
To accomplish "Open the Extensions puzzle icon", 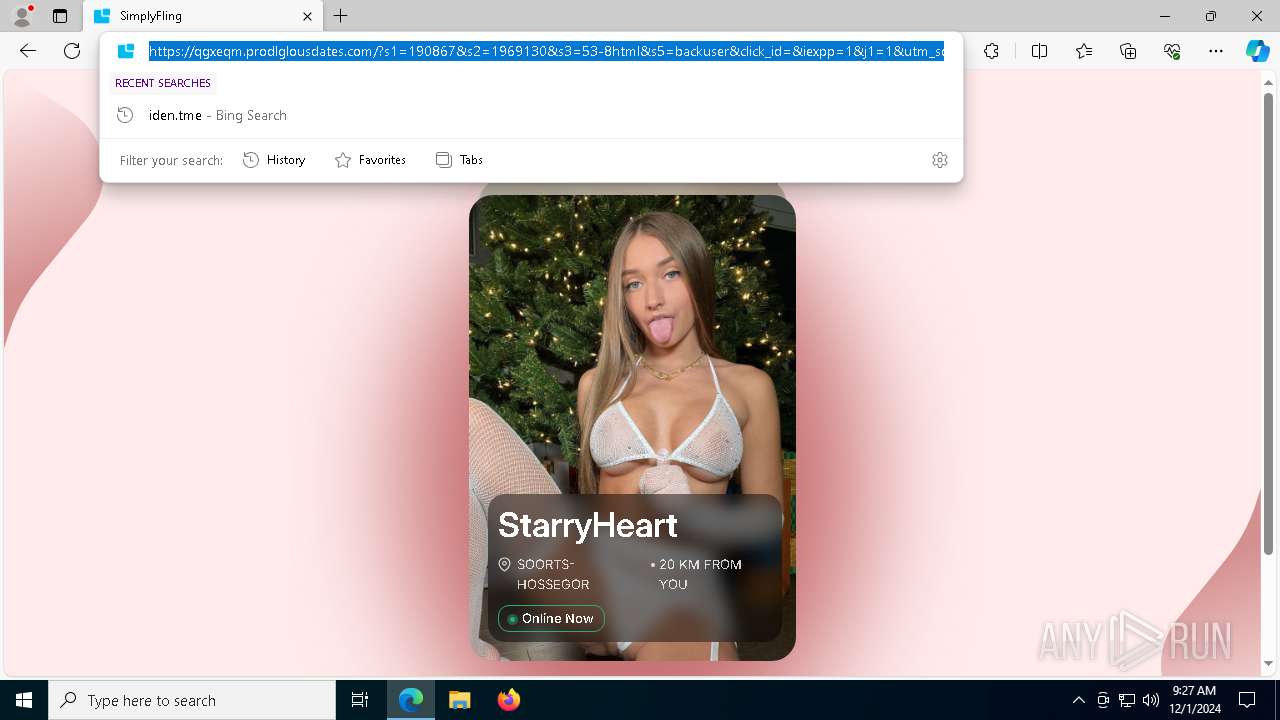I will pyautogui.click(x=991, y=51).
